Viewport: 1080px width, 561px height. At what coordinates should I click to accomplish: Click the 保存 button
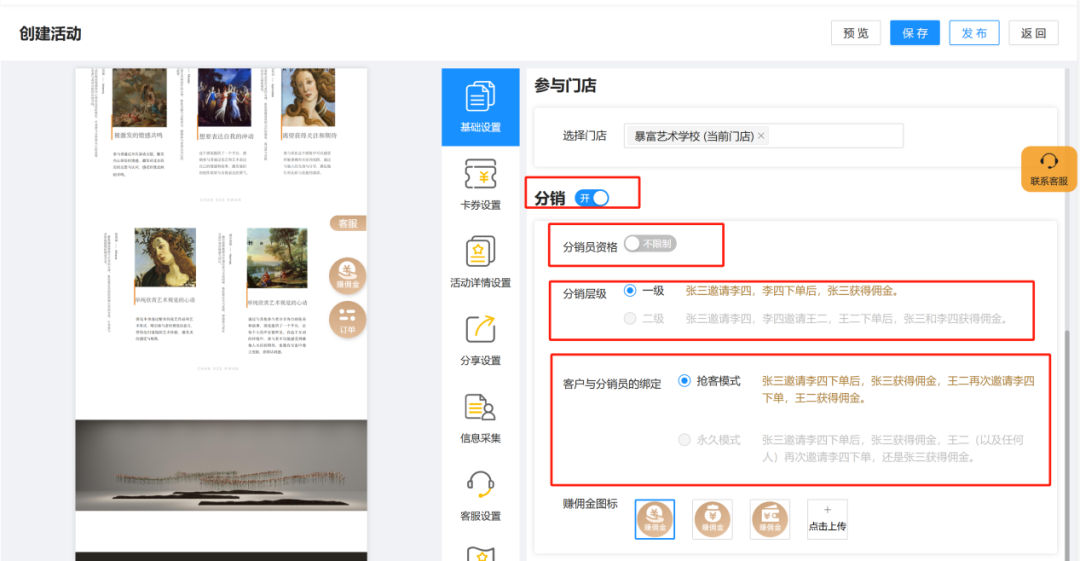[x=914, y=33]
